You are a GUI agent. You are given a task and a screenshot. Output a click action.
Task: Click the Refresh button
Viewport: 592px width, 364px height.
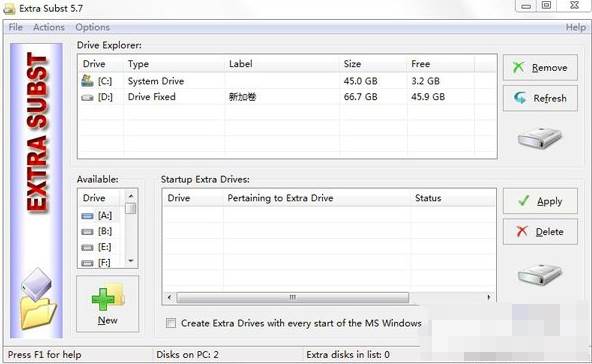click(540, 98)
